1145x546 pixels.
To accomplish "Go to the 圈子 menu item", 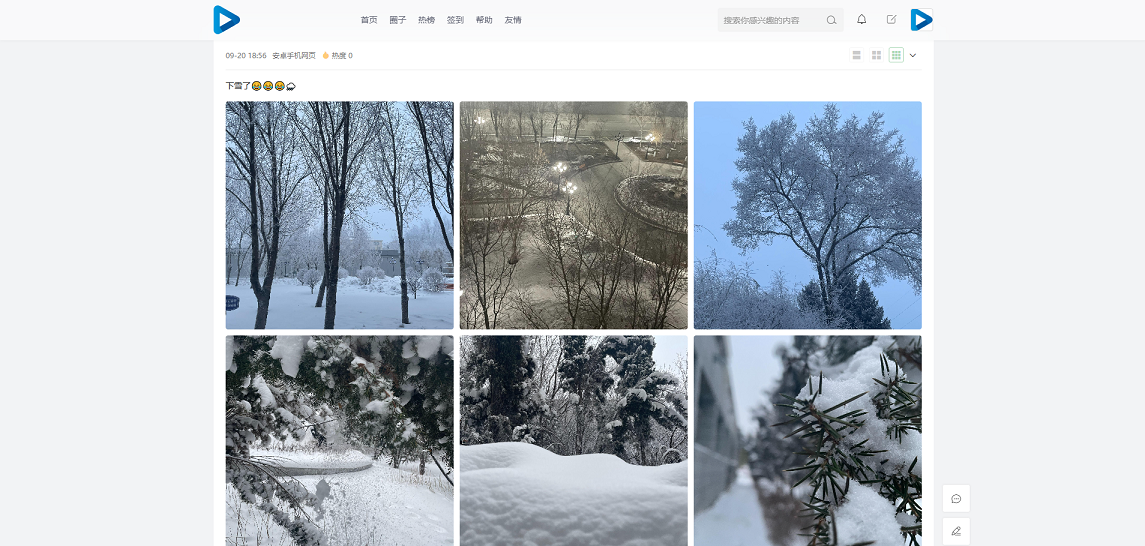I will click(397, 20).
